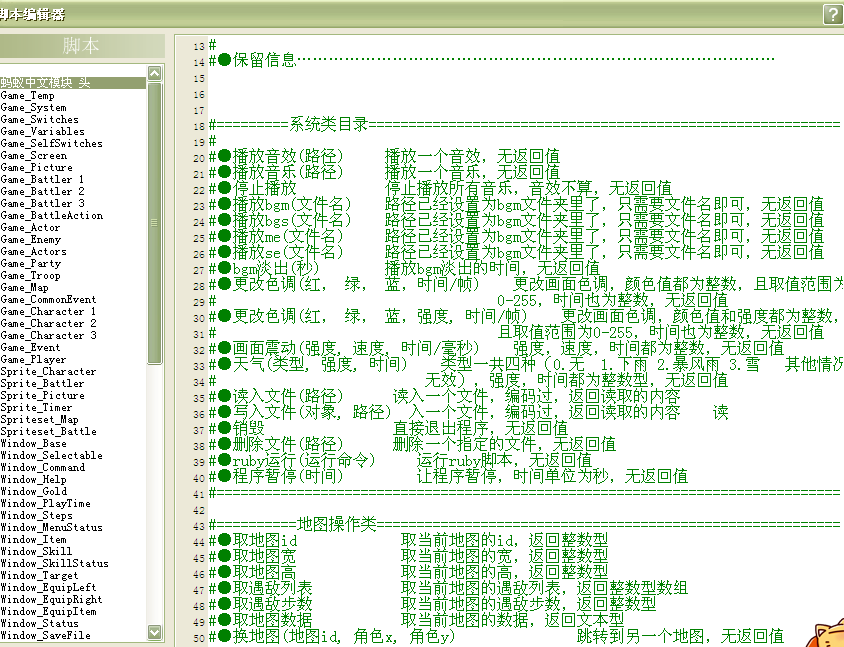Select the 蚂蚁中文模块 头 script
The image size is (844, 647).
click(x=73, y=83)
